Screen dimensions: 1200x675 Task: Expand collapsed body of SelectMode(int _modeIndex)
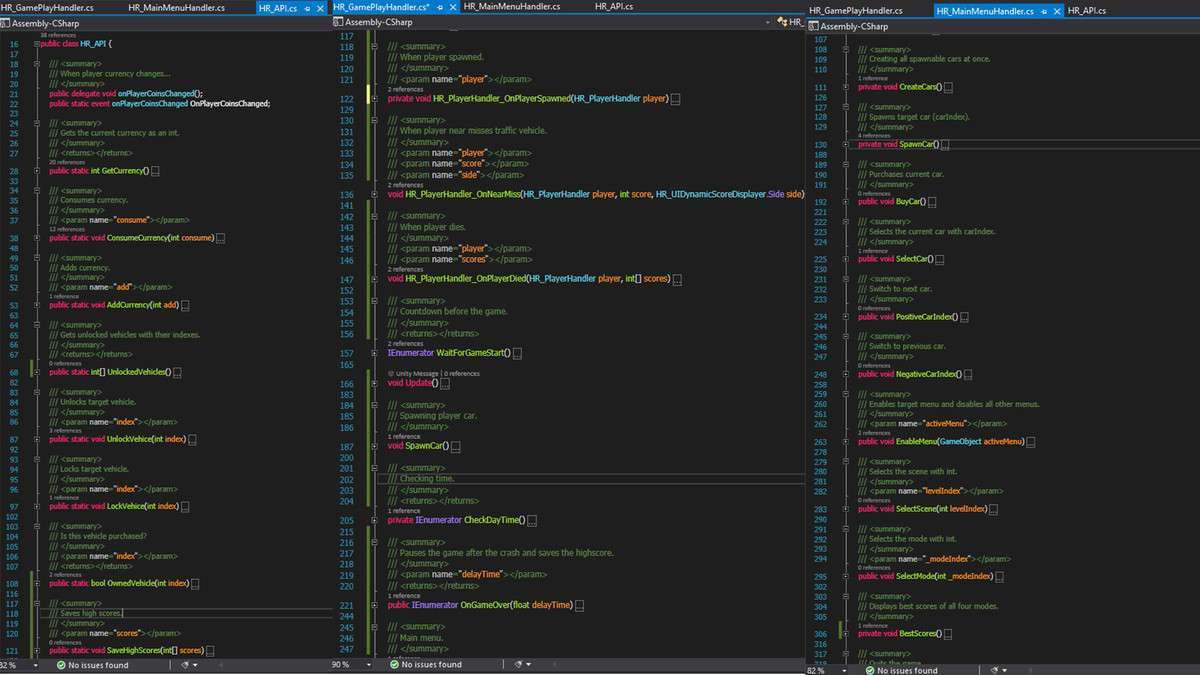pos(1000,576)
